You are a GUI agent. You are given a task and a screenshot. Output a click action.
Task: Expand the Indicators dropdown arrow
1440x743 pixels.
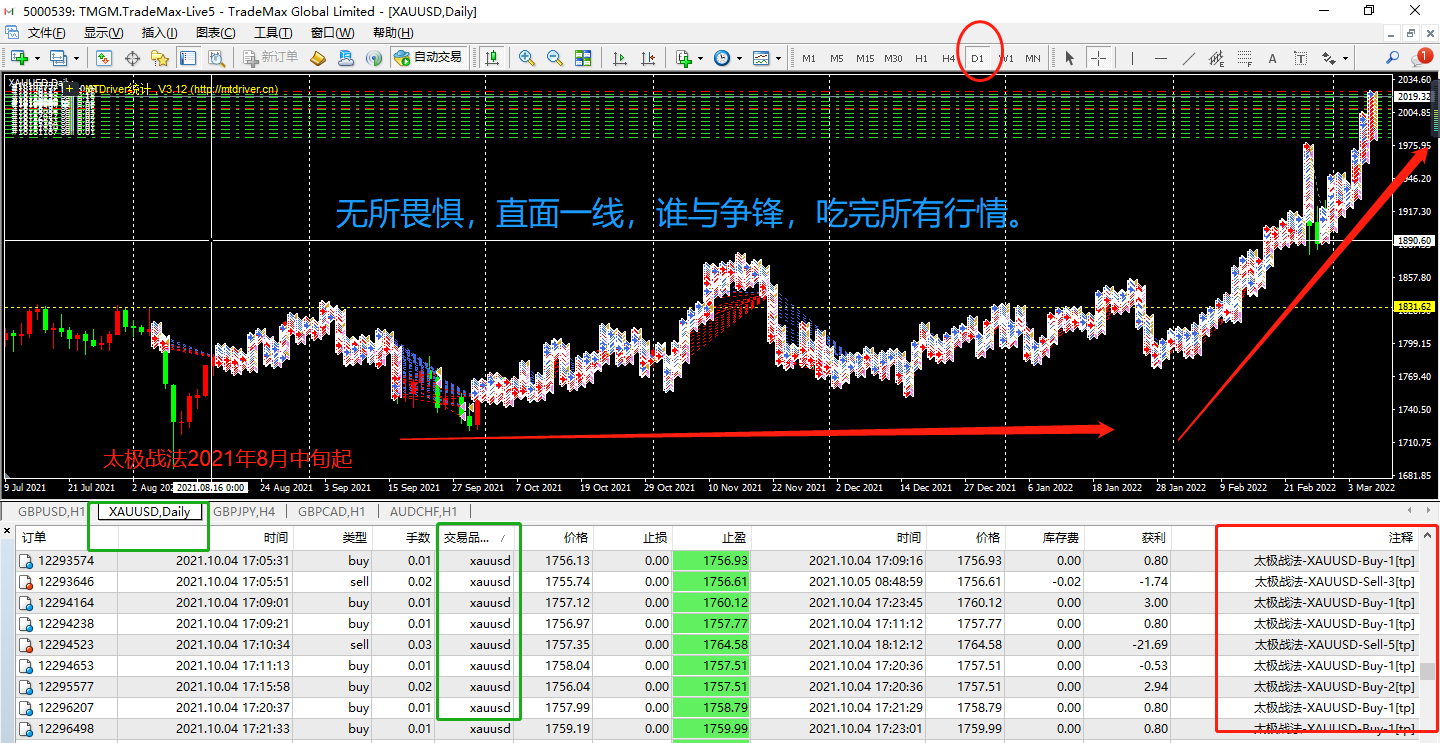[x=700, y=58]
